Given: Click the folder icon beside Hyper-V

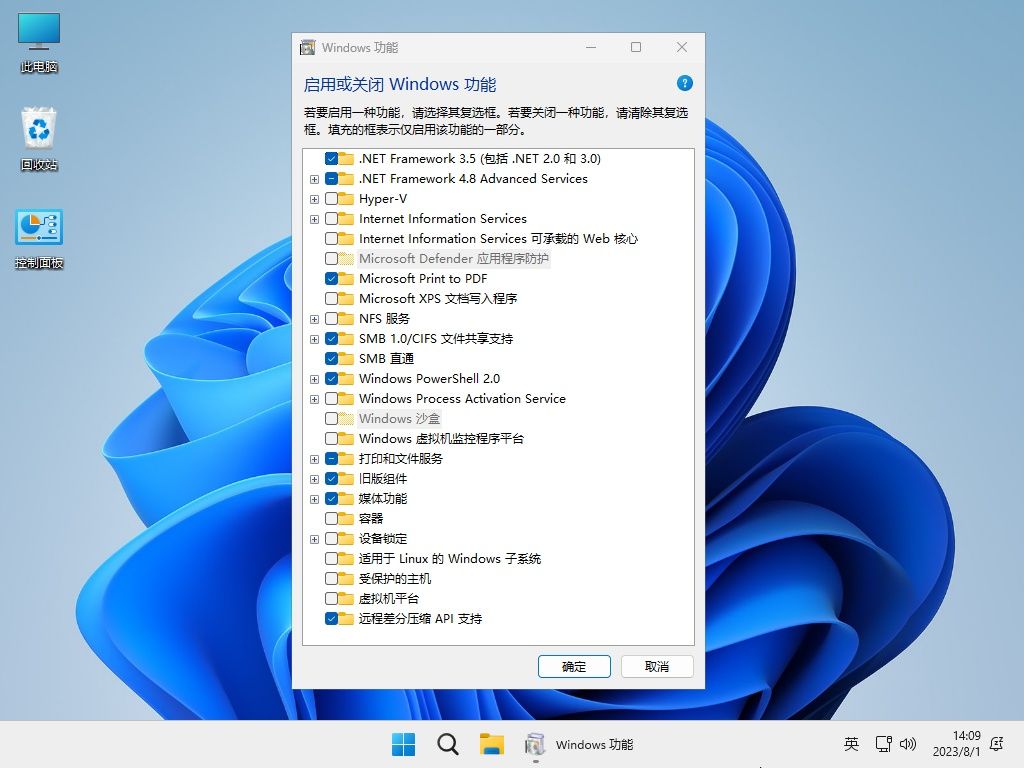Looking at the screenshot, I should point(346,199).
